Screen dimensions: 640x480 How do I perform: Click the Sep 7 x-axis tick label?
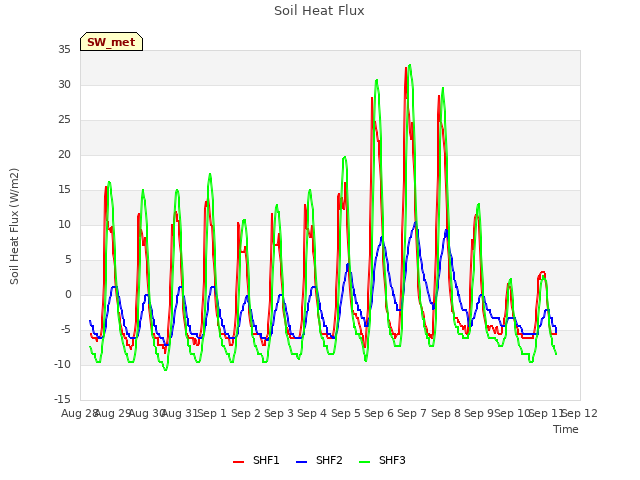(x=412, y=413)
